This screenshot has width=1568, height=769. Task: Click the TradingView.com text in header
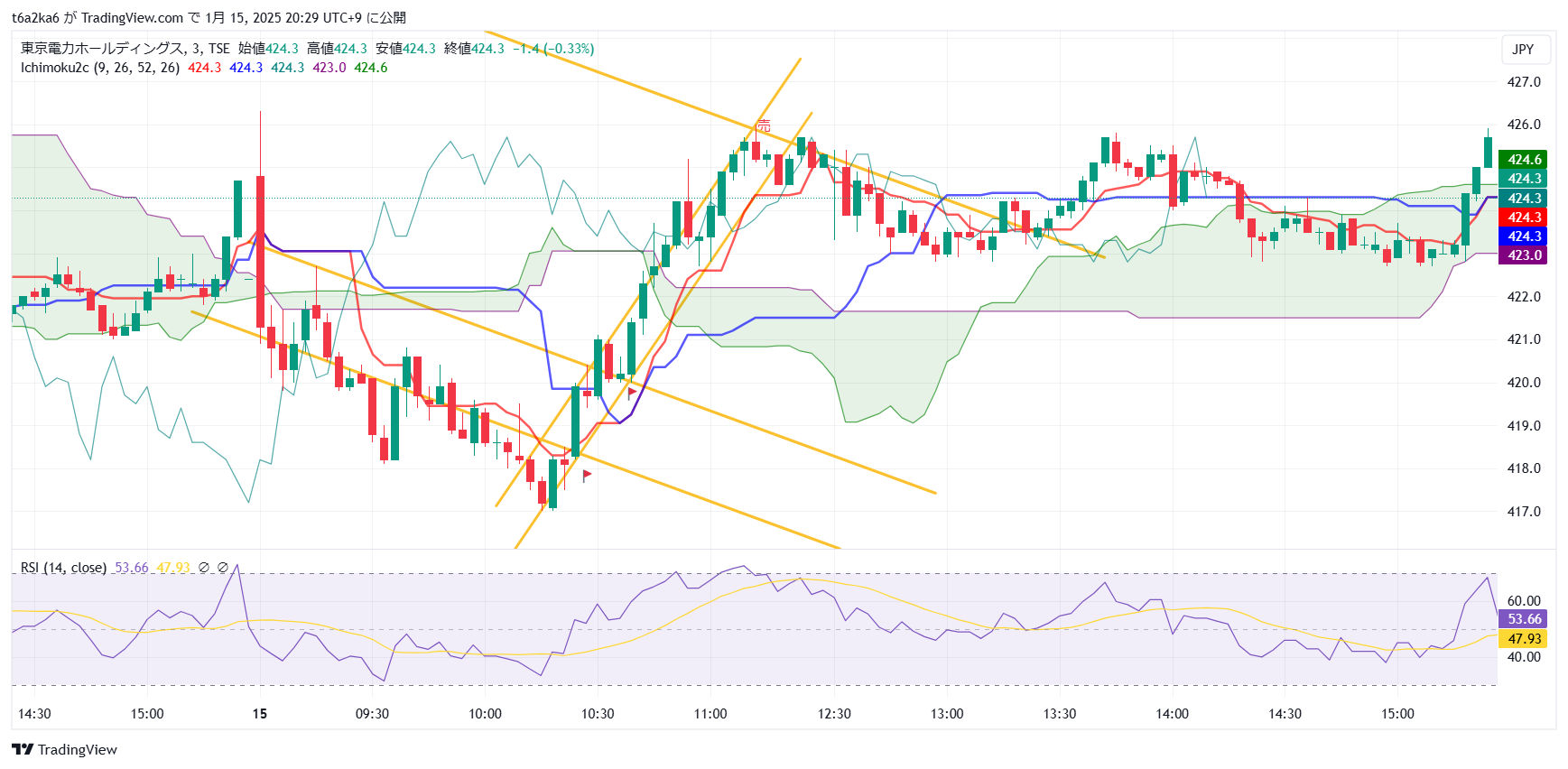coord(132,18)
